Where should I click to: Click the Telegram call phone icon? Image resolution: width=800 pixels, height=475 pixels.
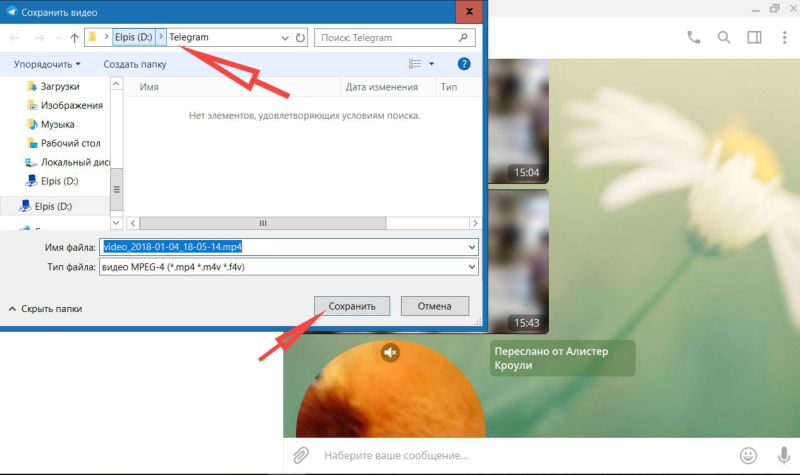click(x=693, y=37)
